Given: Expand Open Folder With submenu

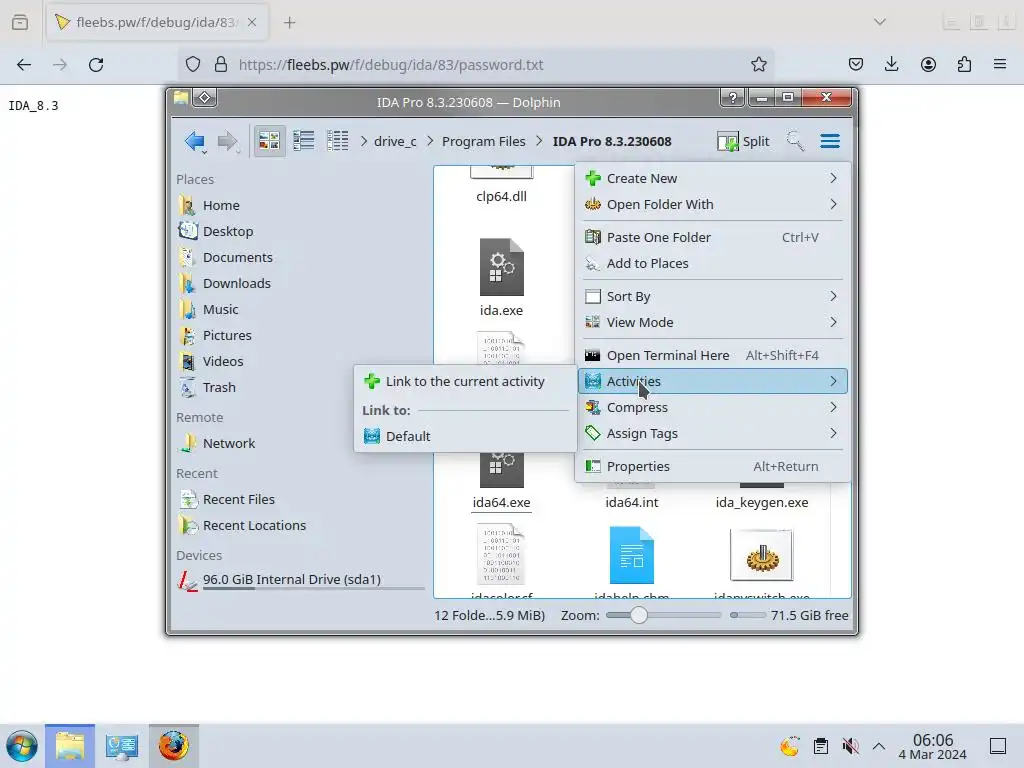Looking at the screenshot, I should (712, 204).
